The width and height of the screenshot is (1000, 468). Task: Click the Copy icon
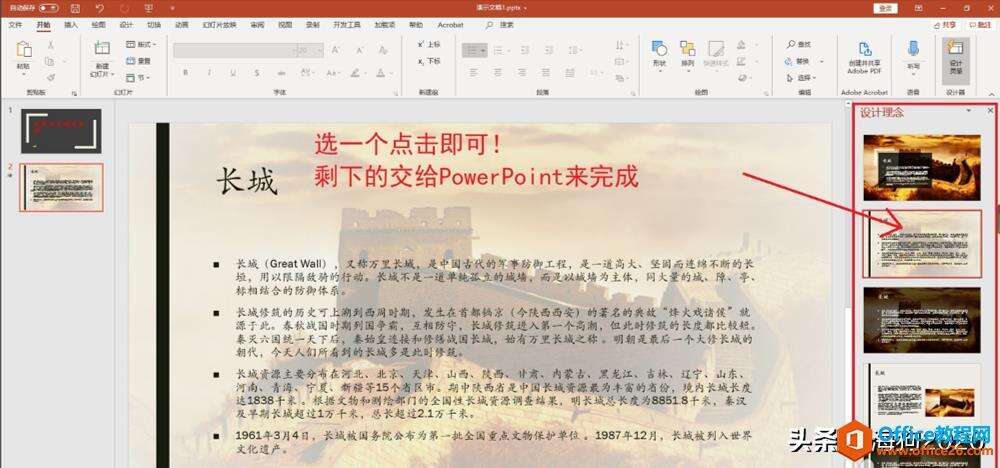coord(50,61)
